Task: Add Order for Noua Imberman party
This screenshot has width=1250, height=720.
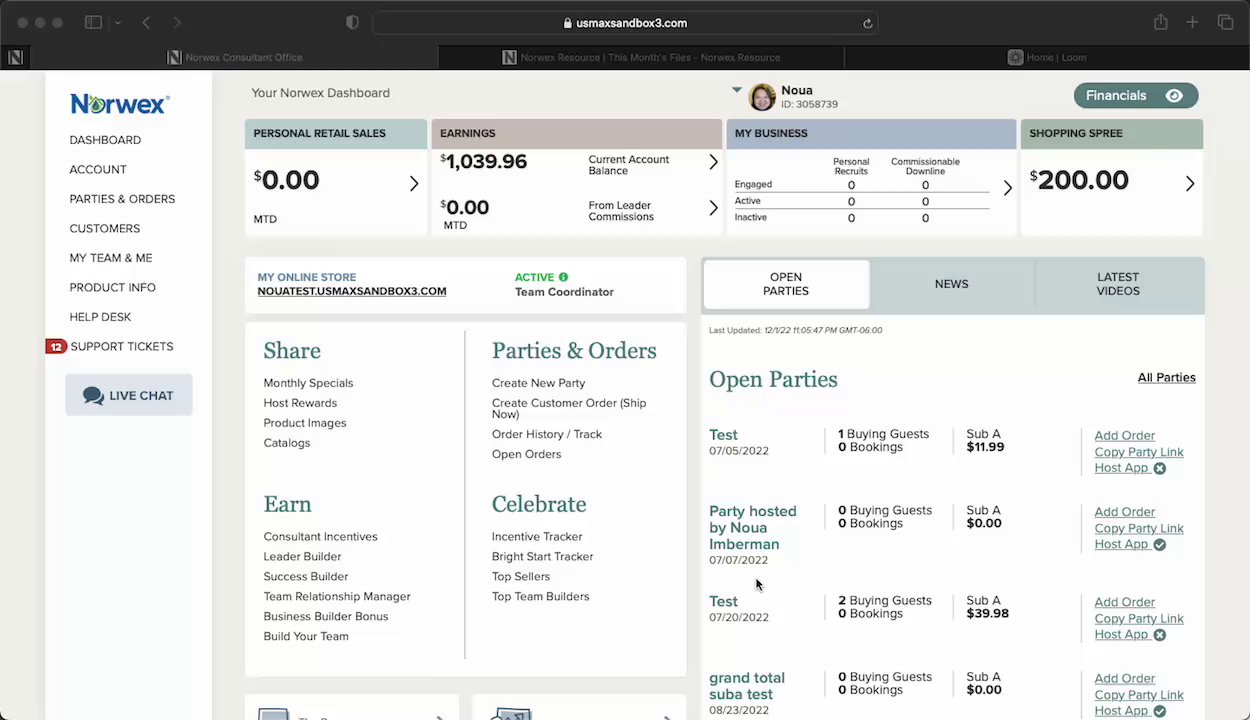Action: [1124, 512]
